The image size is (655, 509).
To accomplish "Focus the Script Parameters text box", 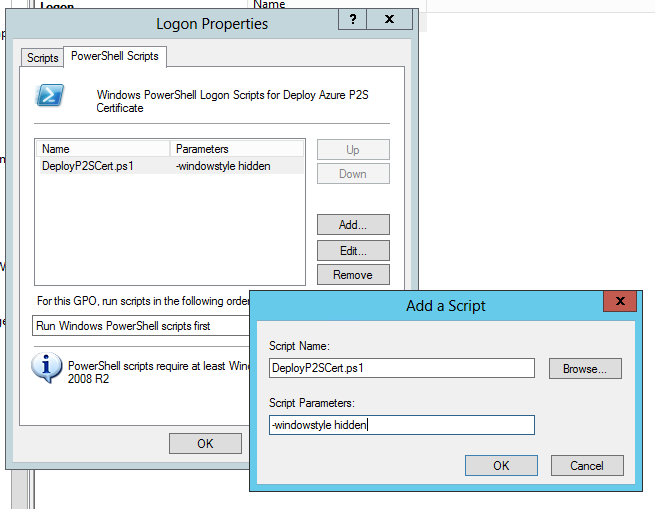I will [401, 425].
